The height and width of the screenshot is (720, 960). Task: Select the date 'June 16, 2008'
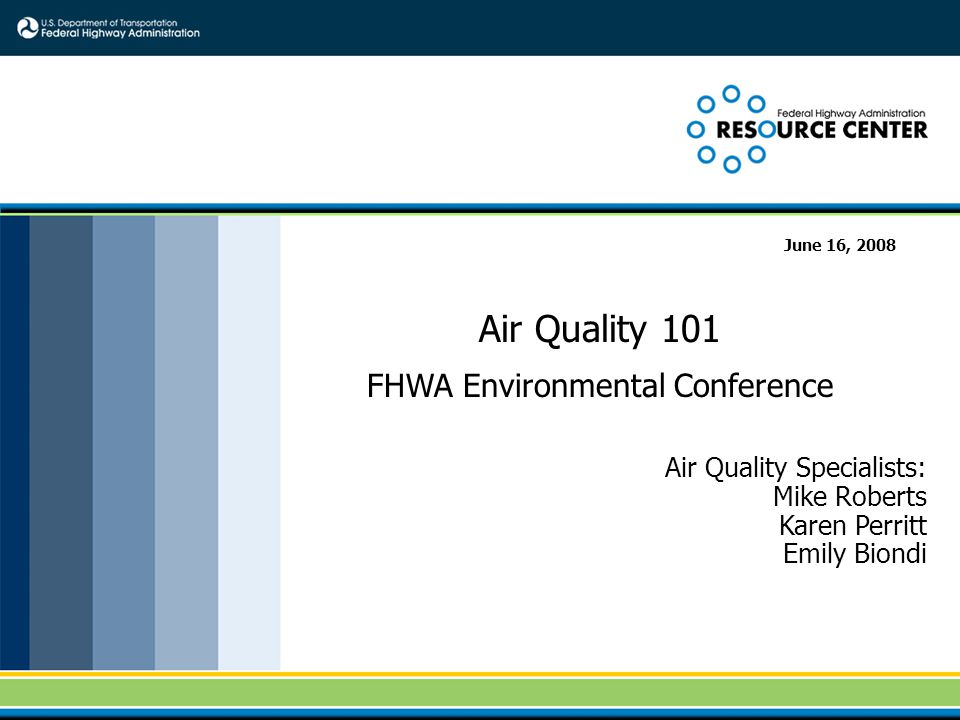tap(839, 245)
